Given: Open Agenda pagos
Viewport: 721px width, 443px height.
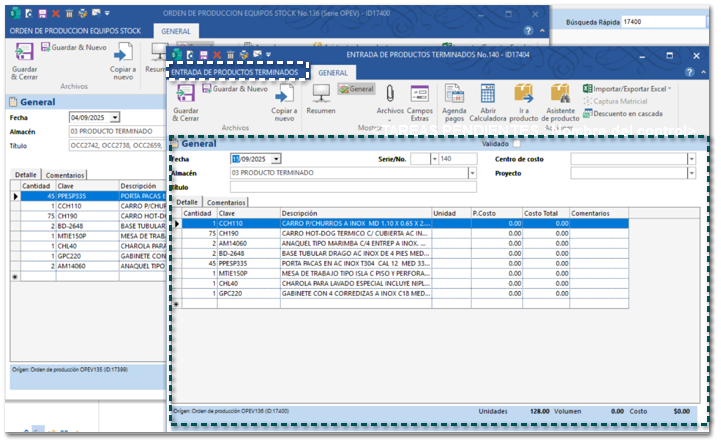Looking at the screenshot, I should coord(454,101).
